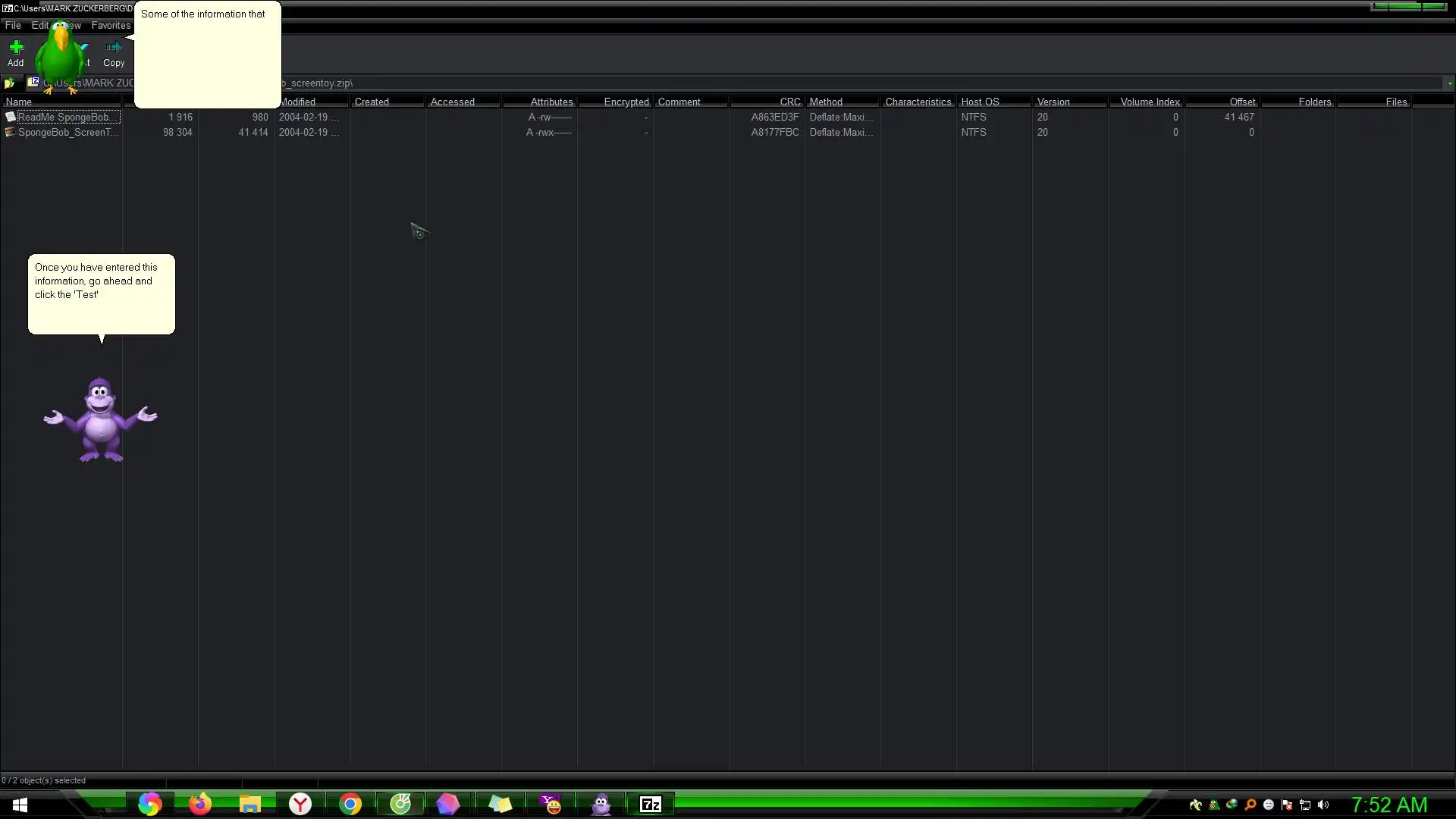Open the 7-Zip taskbar icon

point(651,804)
